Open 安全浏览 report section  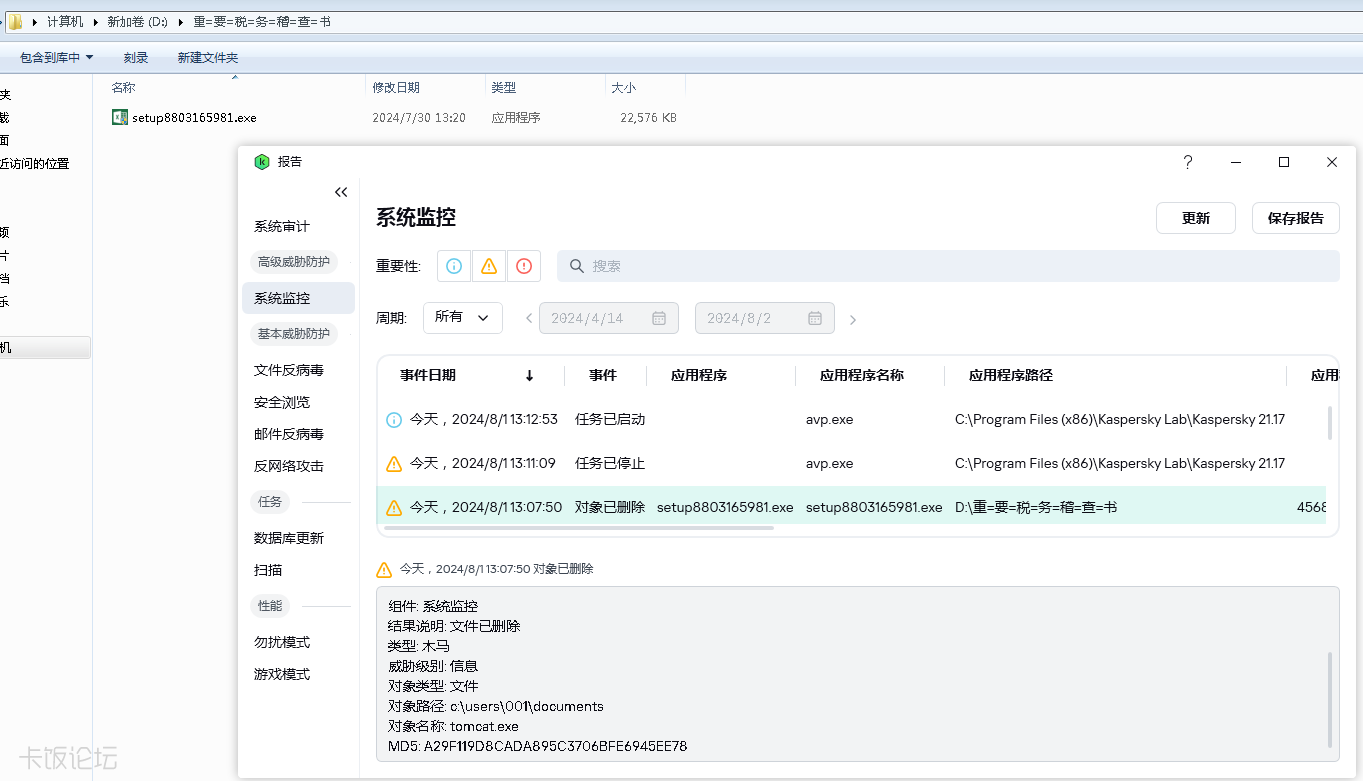tap(282, 402)
